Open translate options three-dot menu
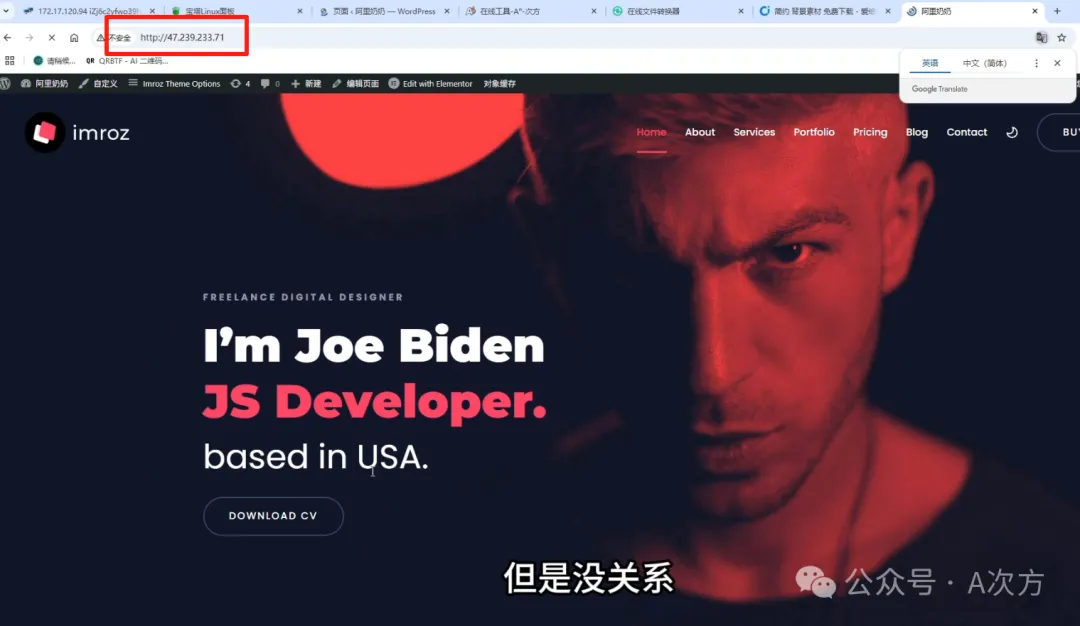The height and width of the screenshot is (626, 1080). (1036, 63)
